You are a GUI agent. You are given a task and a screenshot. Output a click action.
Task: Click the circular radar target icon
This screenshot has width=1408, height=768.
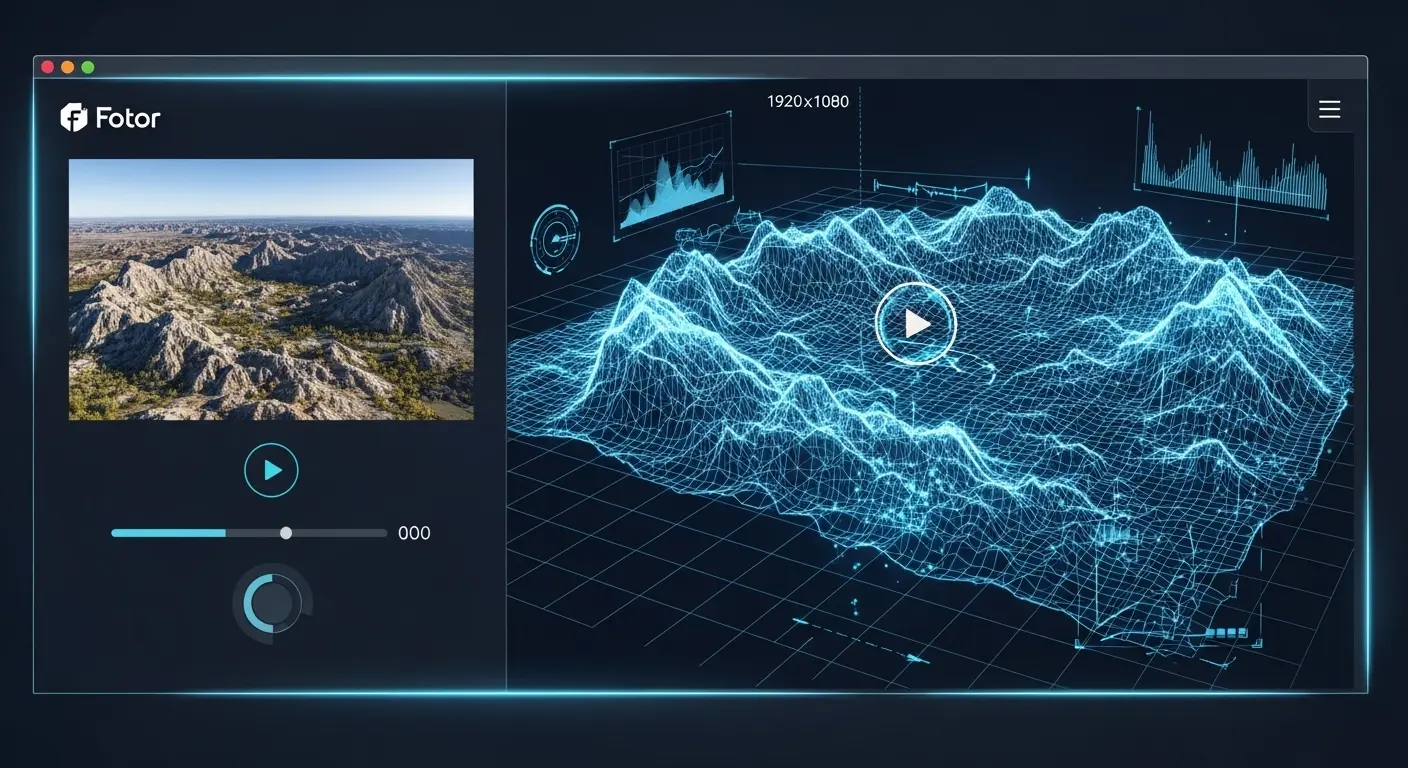pyautogui.click(x=555, y=238)
